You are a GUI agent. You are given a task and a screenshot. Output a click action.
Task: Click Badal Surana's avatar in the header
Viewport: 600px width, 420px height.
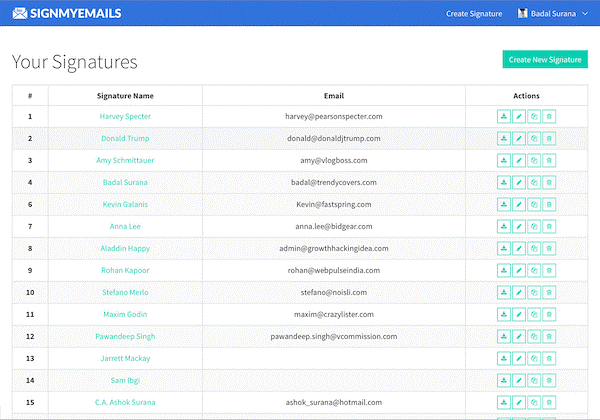click(x=522, y=13)
